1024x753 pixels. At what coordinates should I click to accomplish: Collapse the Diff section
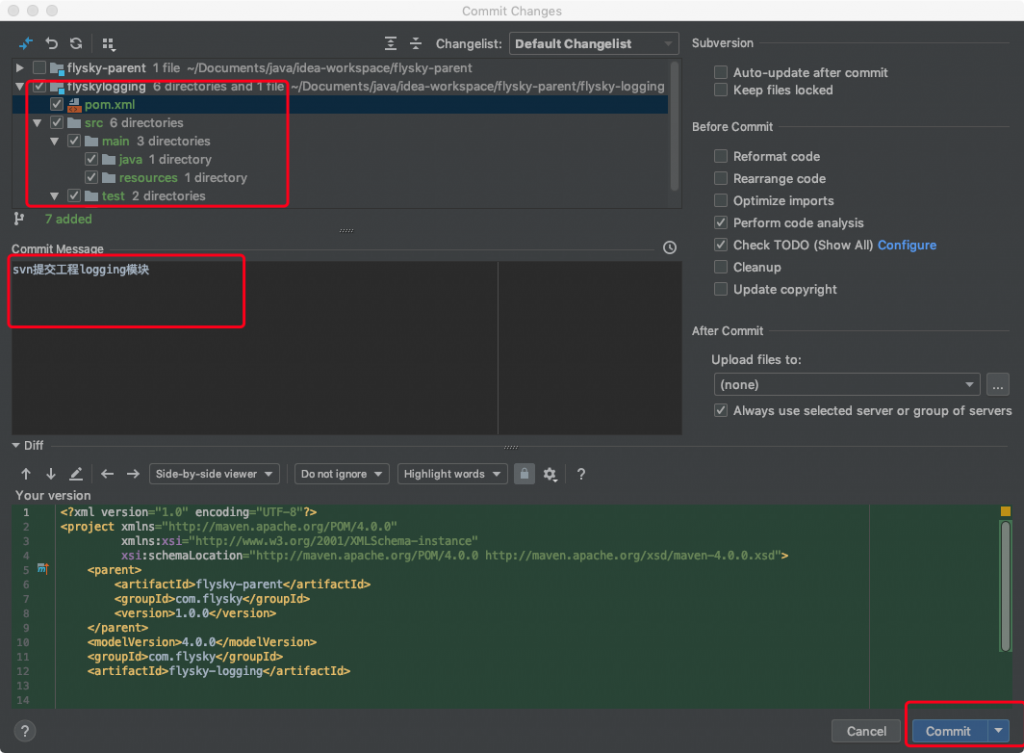click(x=16, y=445)
